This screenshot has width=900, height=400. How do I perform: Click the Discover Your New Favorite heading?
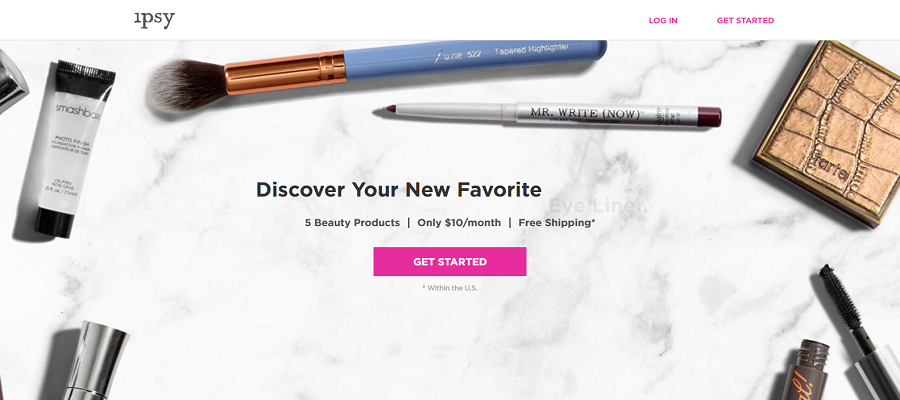coord(398,189)
